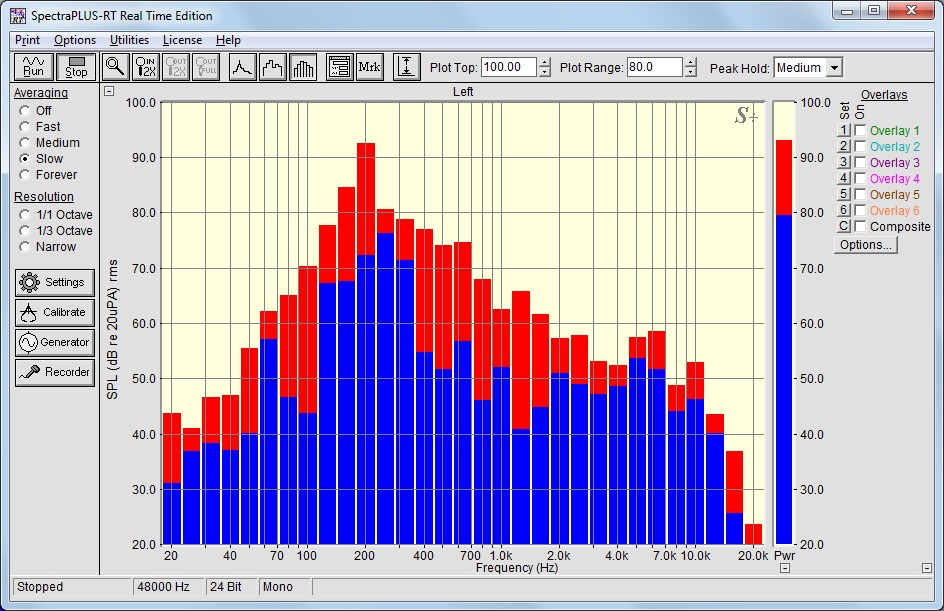Select Slow averaging
The width and height of the screenshot is (944, 611).
[25, 158]
